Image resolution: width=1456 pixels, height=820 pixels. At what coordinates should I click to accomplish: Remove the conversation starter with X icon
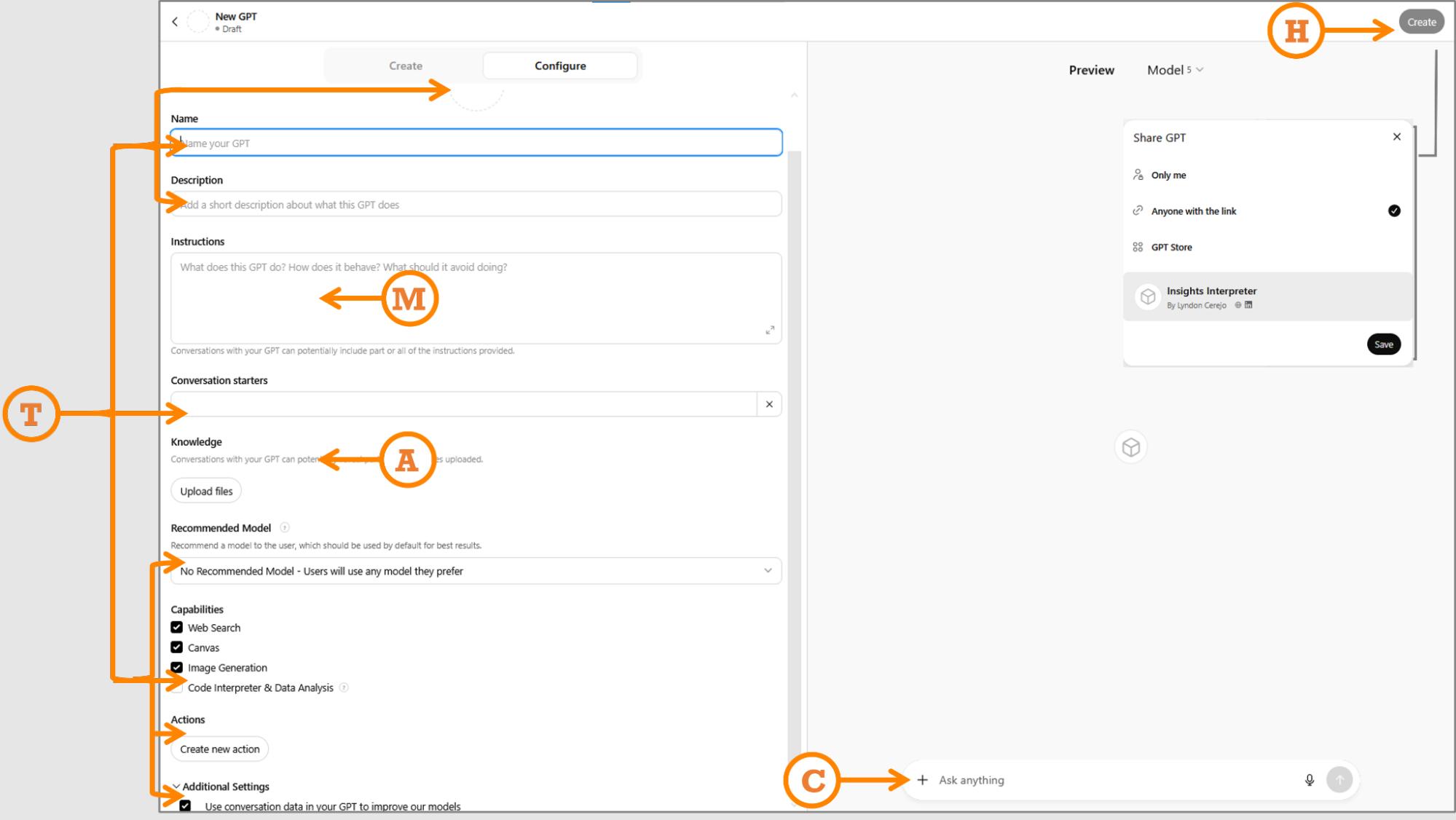769,404
